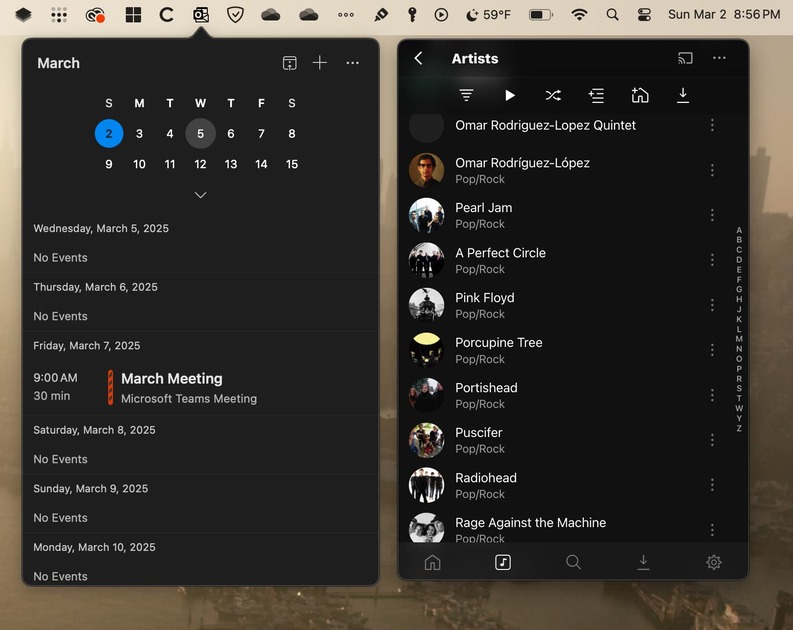Go back from the Artists view
The width and height of the screenshot is (793, 630).
click(x=418, y=58)
